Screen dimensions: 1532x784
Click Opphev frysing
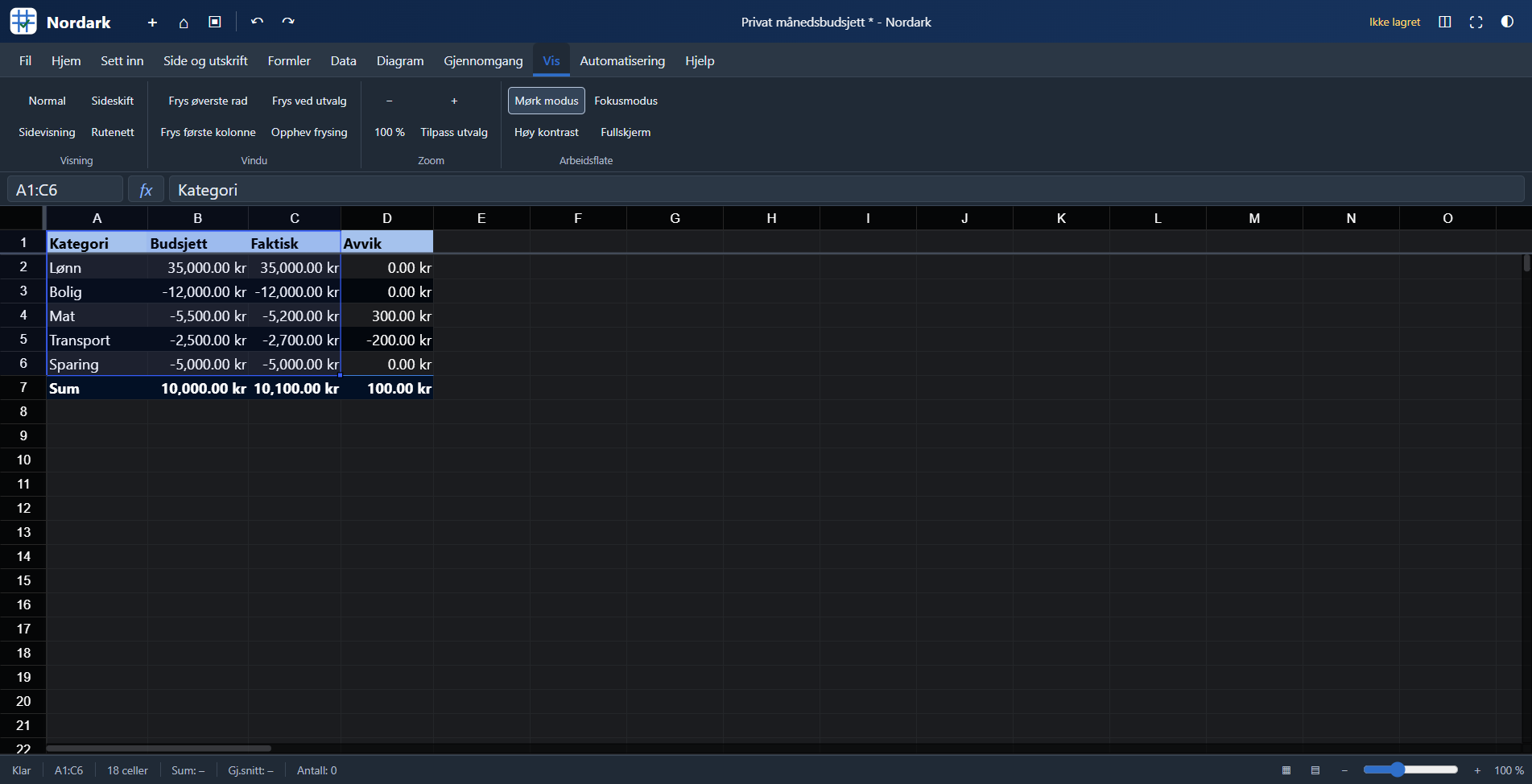pyautogui.click(x=309, y=132)
